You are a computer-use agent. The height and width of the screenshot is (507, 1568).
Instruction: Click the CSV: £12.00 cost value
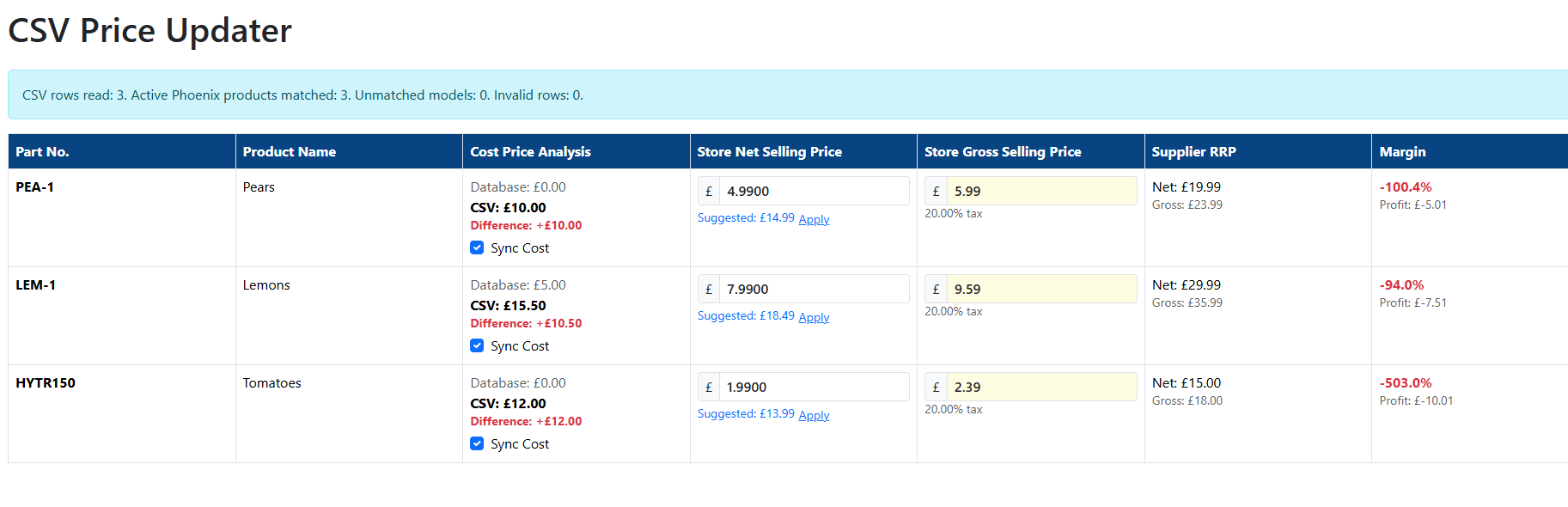click(x=508, y=403)
